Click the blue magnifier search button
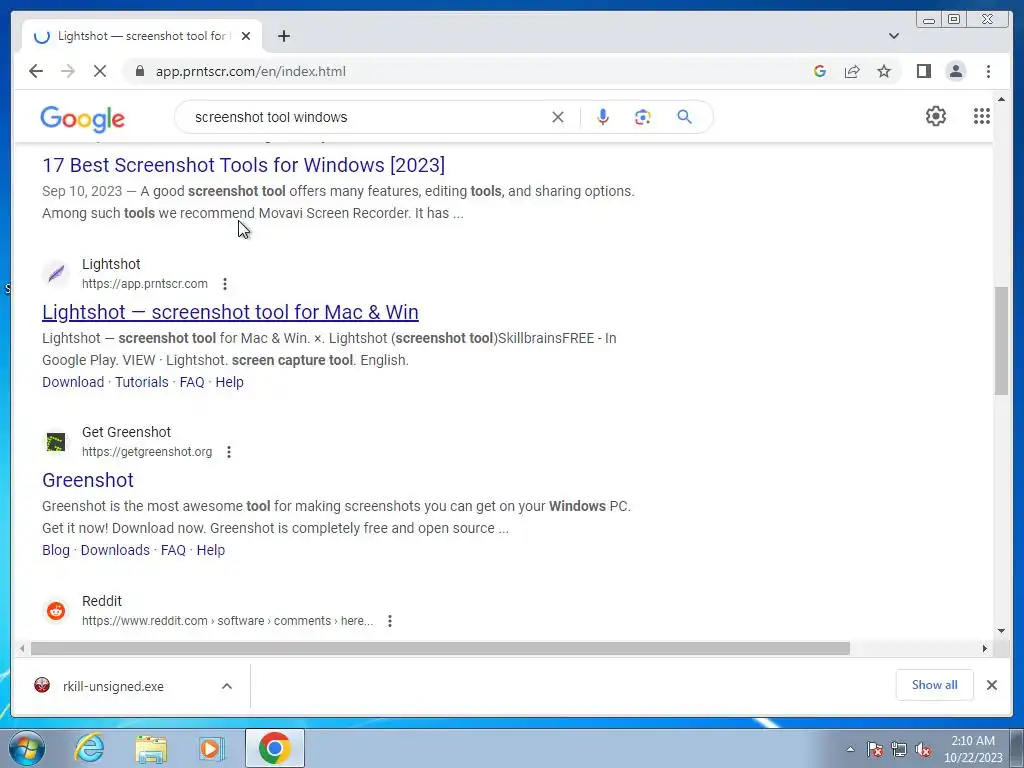Image resolution: width=1024 pixels, height=768 pixels. click(684, 117)
